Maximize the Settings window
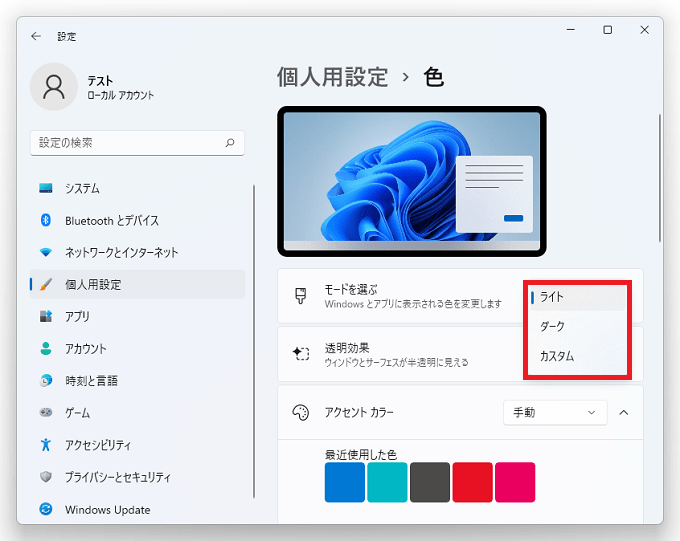This screenshot has width=680, height=541. click(x=608, y=30)
